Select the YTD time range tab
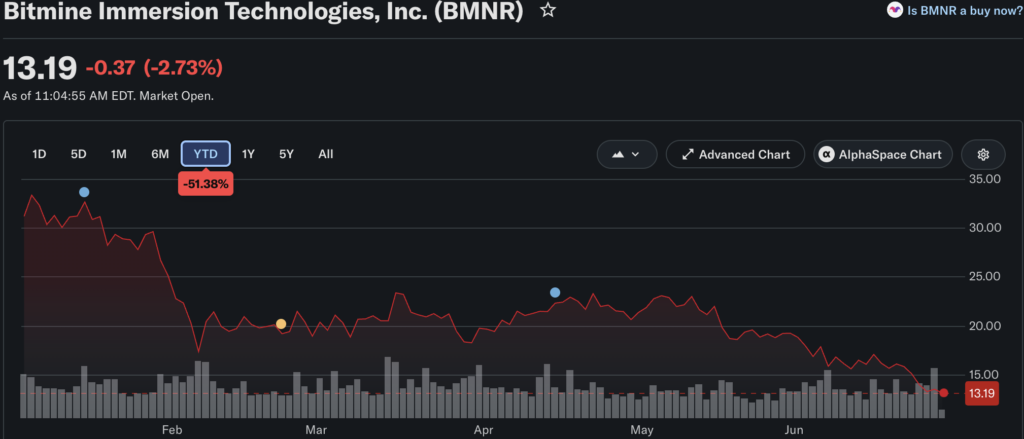The image size is (1024, 439). [x=206, y=154]
